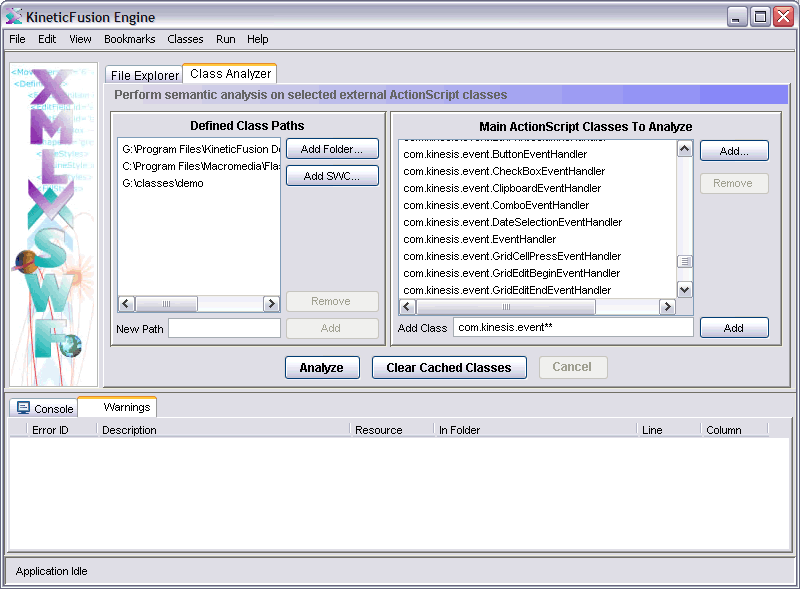The image size is (800, 589).
Task: Open the Edit menu
Action: 47,39
